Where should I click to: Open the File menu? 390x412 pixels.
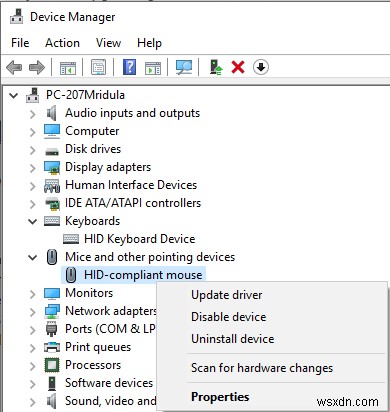(x=20, y=43)
